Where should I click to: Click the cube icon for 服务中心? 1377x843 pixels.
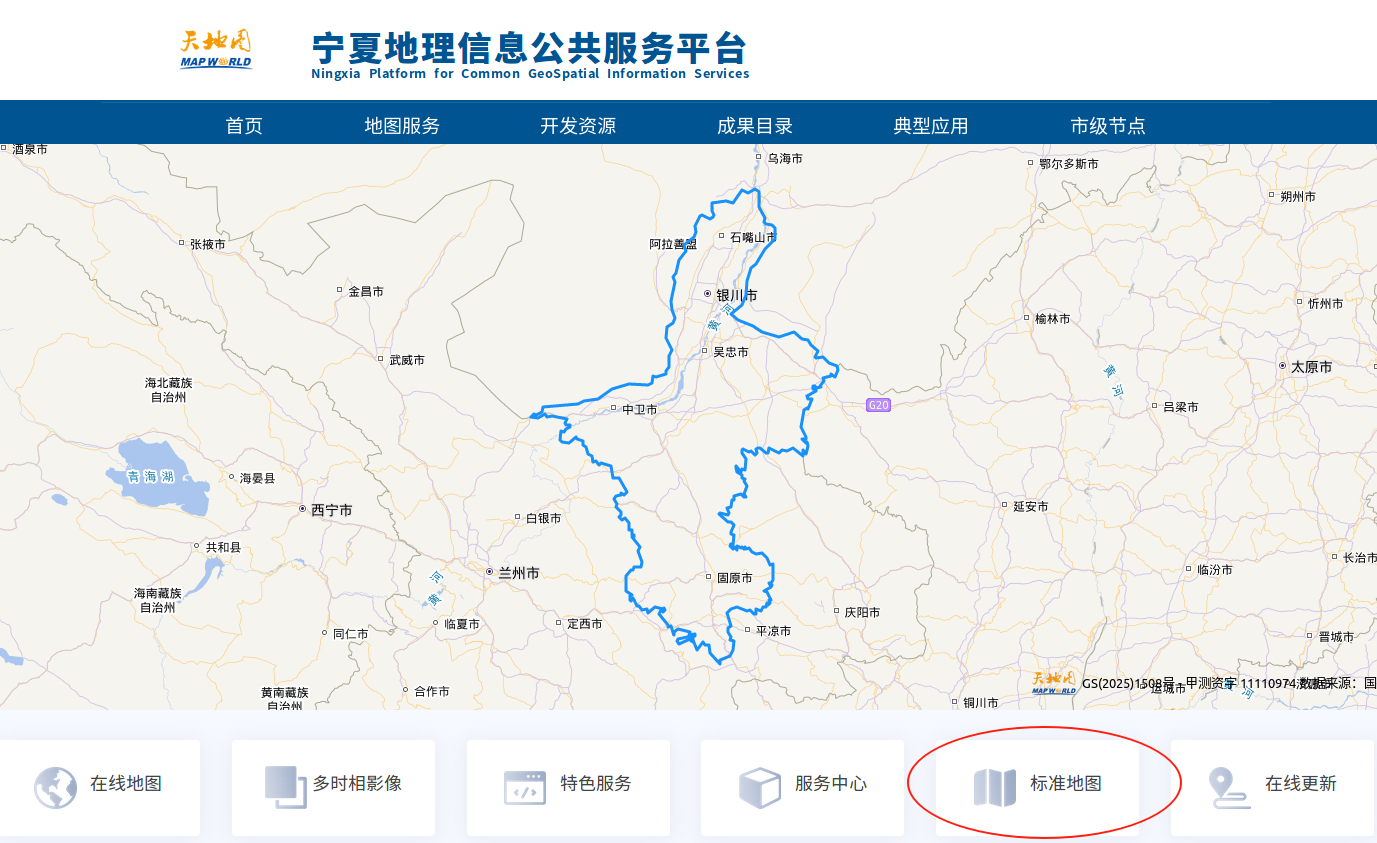click(759, 788)
